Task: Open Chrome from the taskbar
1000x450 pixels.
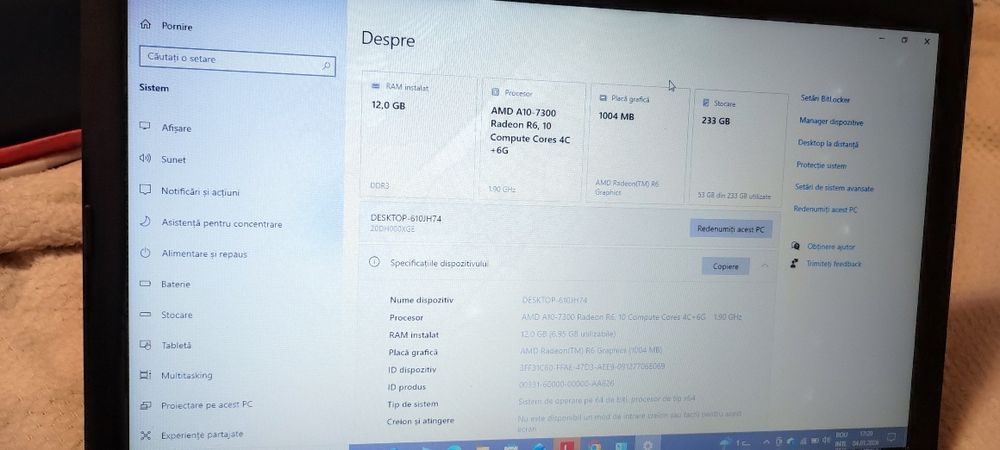Action: [x=594, y=446]
